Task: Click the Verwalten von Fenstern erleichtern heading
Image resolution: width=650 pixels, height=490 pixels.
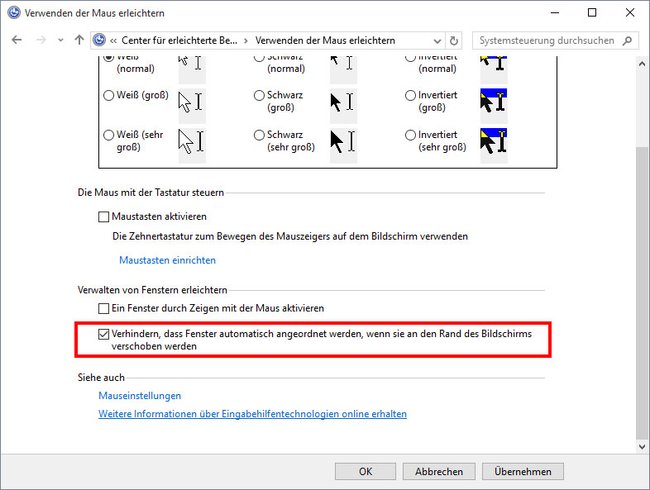Action: pyautogui.click(x=153, y=290)
